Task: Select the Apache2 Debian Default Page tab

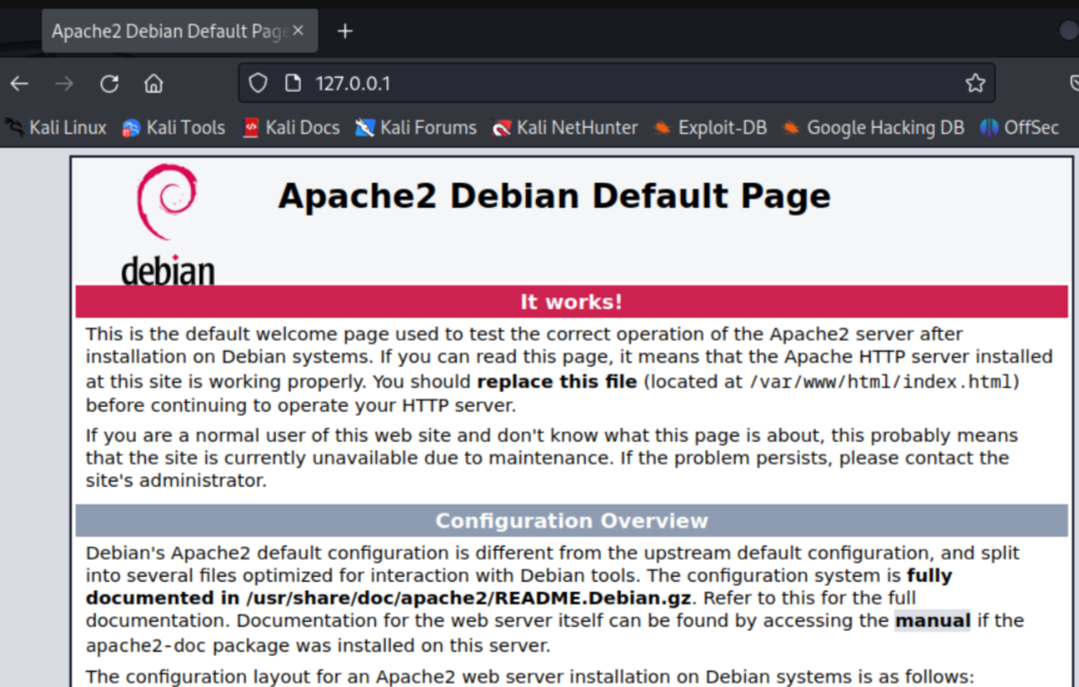Action: click(x=180, y=31)
